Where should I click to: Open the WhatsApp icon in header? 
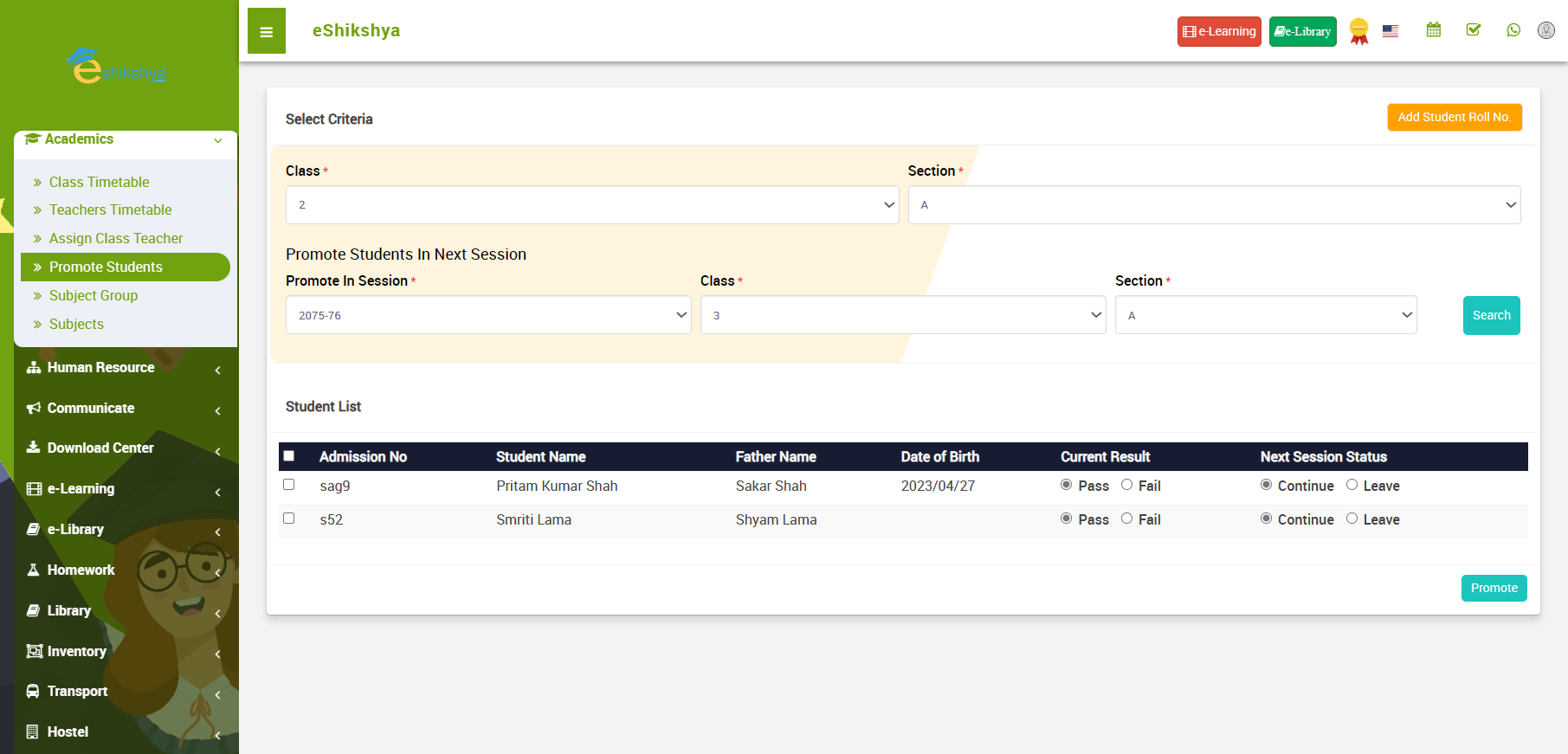tap(1513, 30)
